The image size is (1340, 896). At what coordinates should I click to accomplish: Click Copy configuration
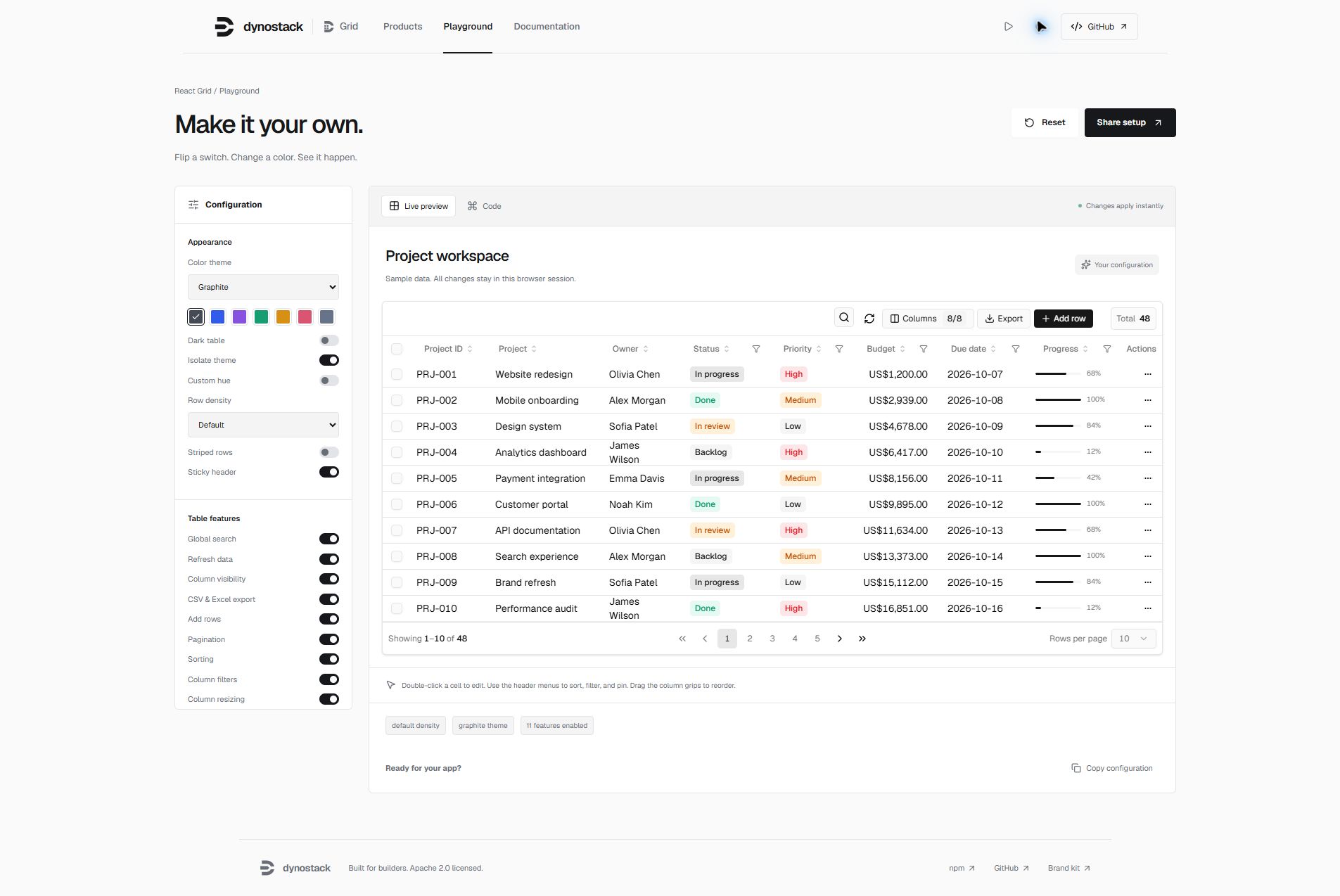(1112, 768)
